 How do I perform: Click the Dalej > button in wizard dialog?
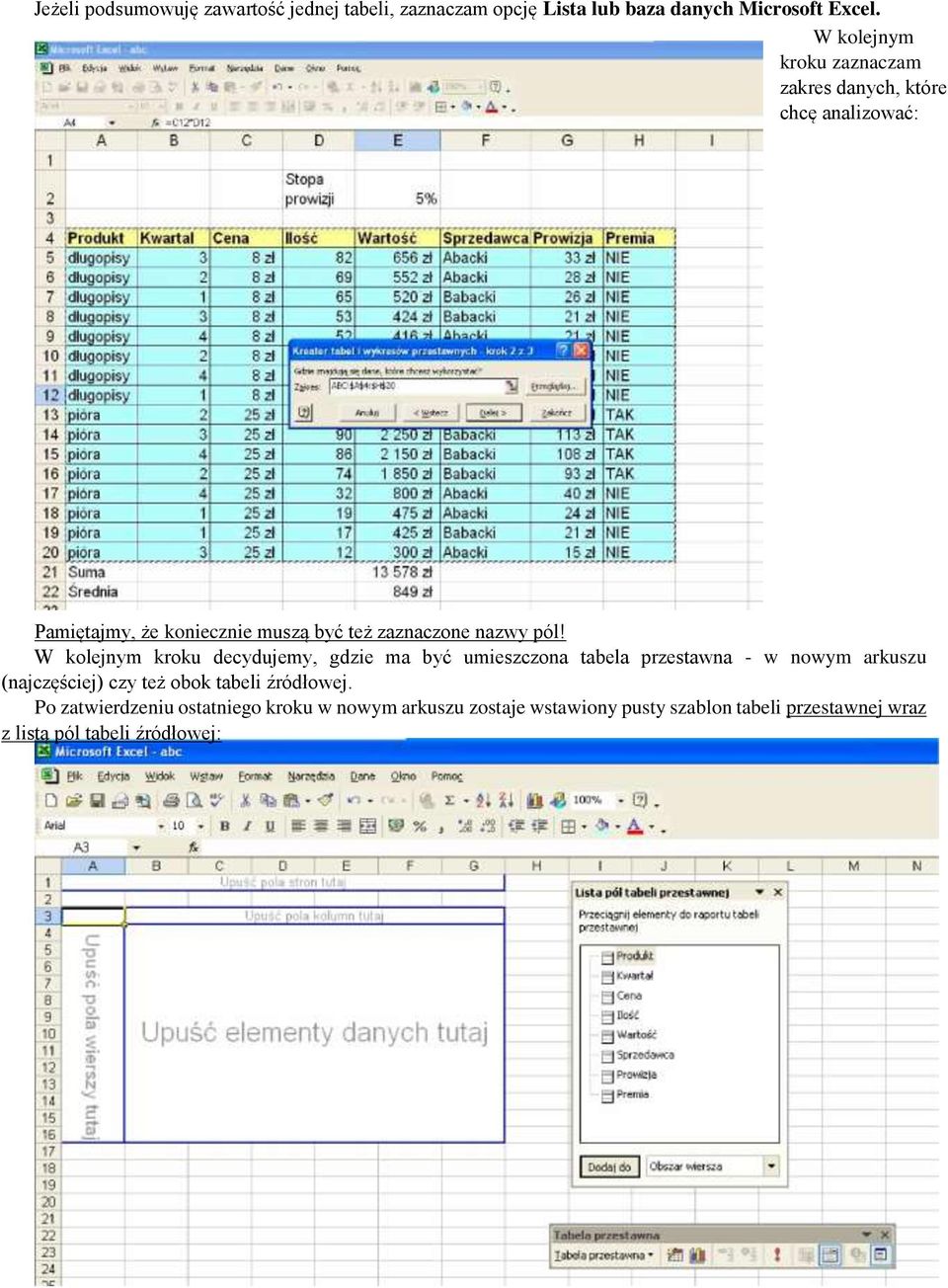coord(493,412)
